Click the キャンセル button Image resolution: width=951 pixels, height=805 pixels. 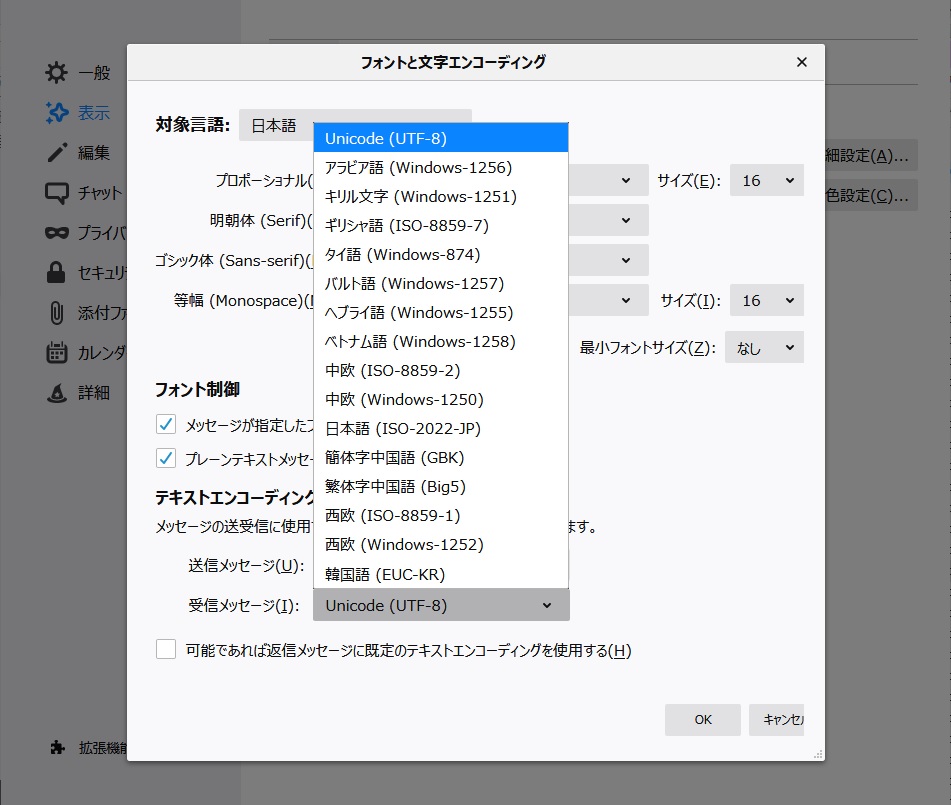[x=777, y=719]
